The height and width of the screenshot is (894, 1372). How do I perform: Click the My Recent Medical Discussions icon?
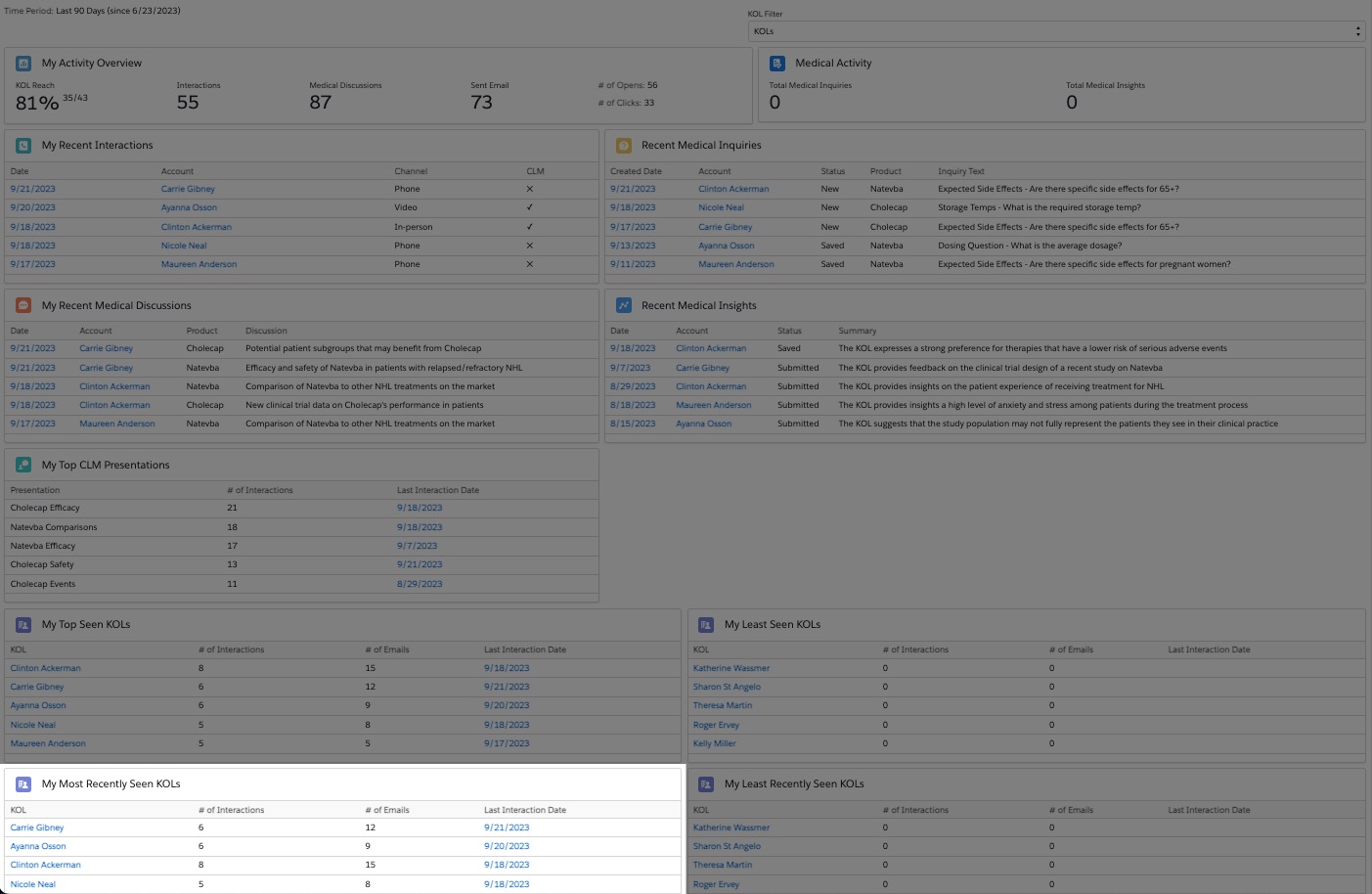23,305
